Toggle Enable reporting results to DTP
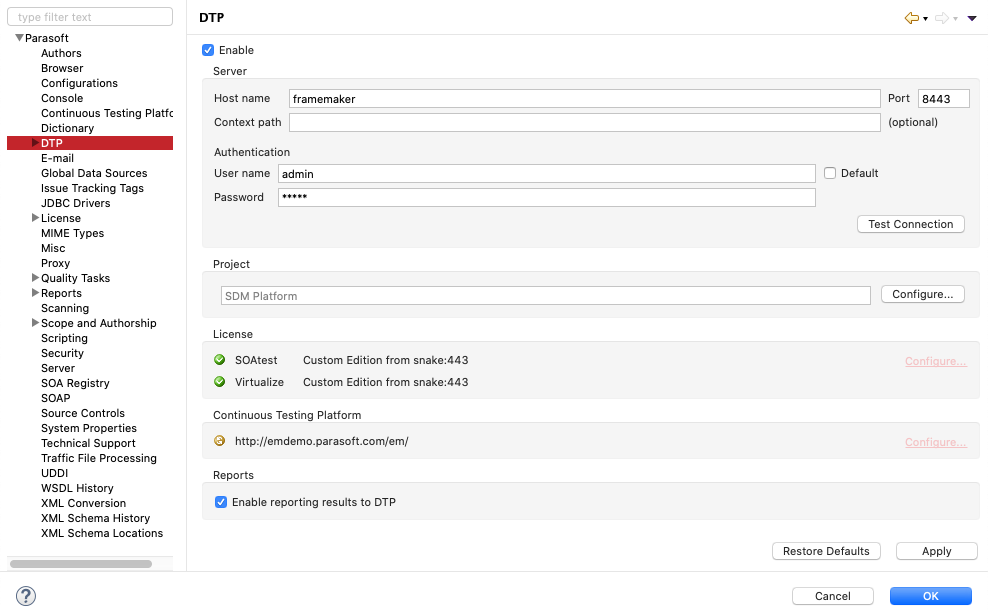 coord(221,502)
